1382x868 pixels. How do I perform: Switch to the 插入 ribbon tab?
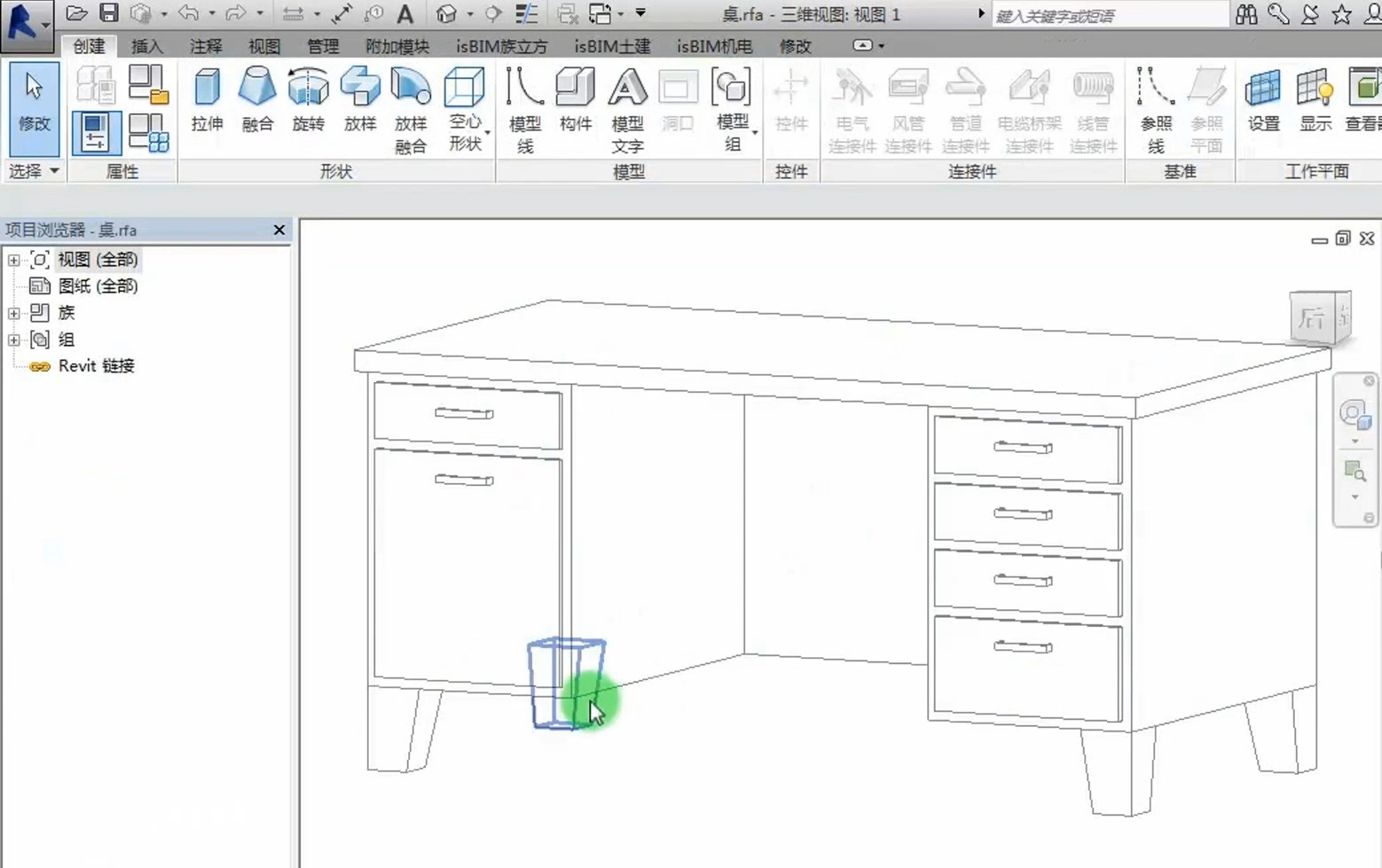tap(146, 46)
